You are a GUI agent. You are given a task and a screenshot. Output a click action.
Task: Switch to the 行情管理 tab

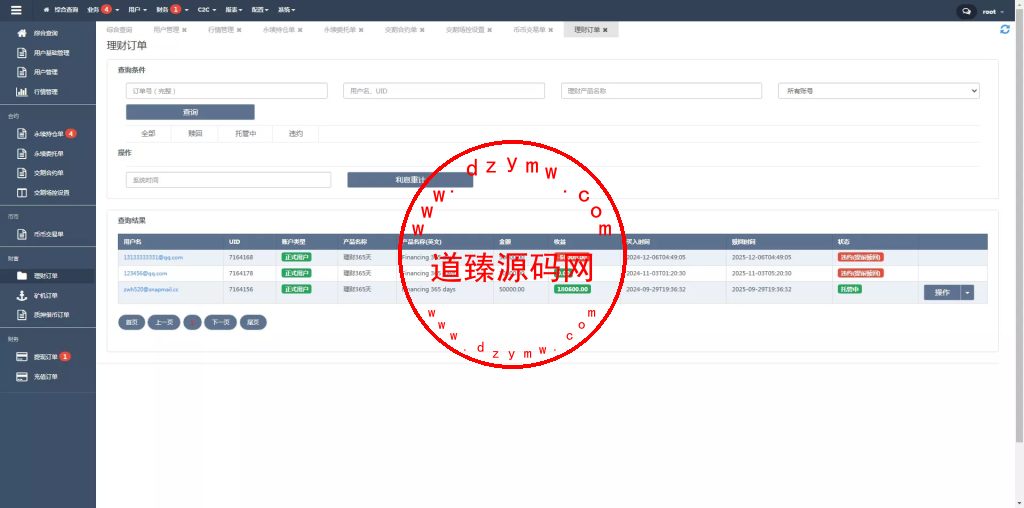click(221, 30)
